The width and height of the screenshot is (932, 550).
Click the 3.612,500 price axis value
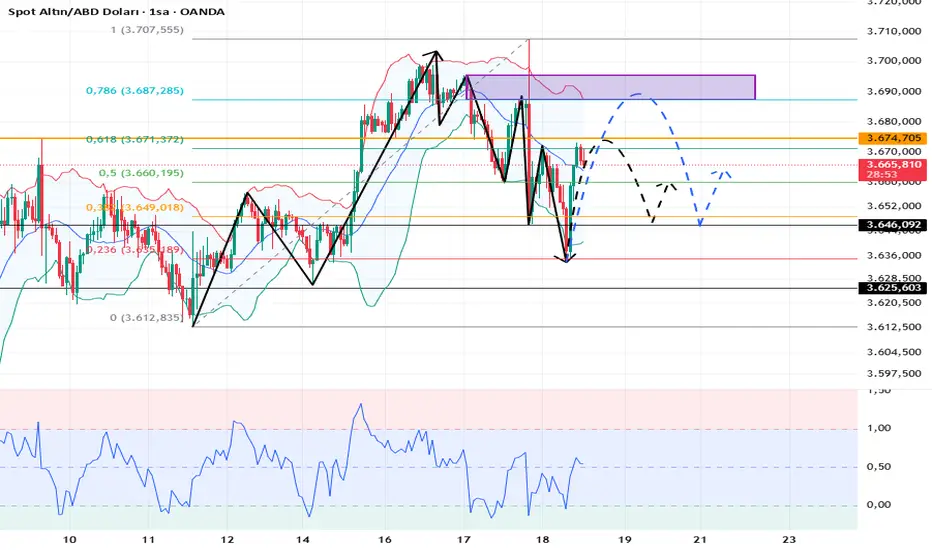click(894, 326)
